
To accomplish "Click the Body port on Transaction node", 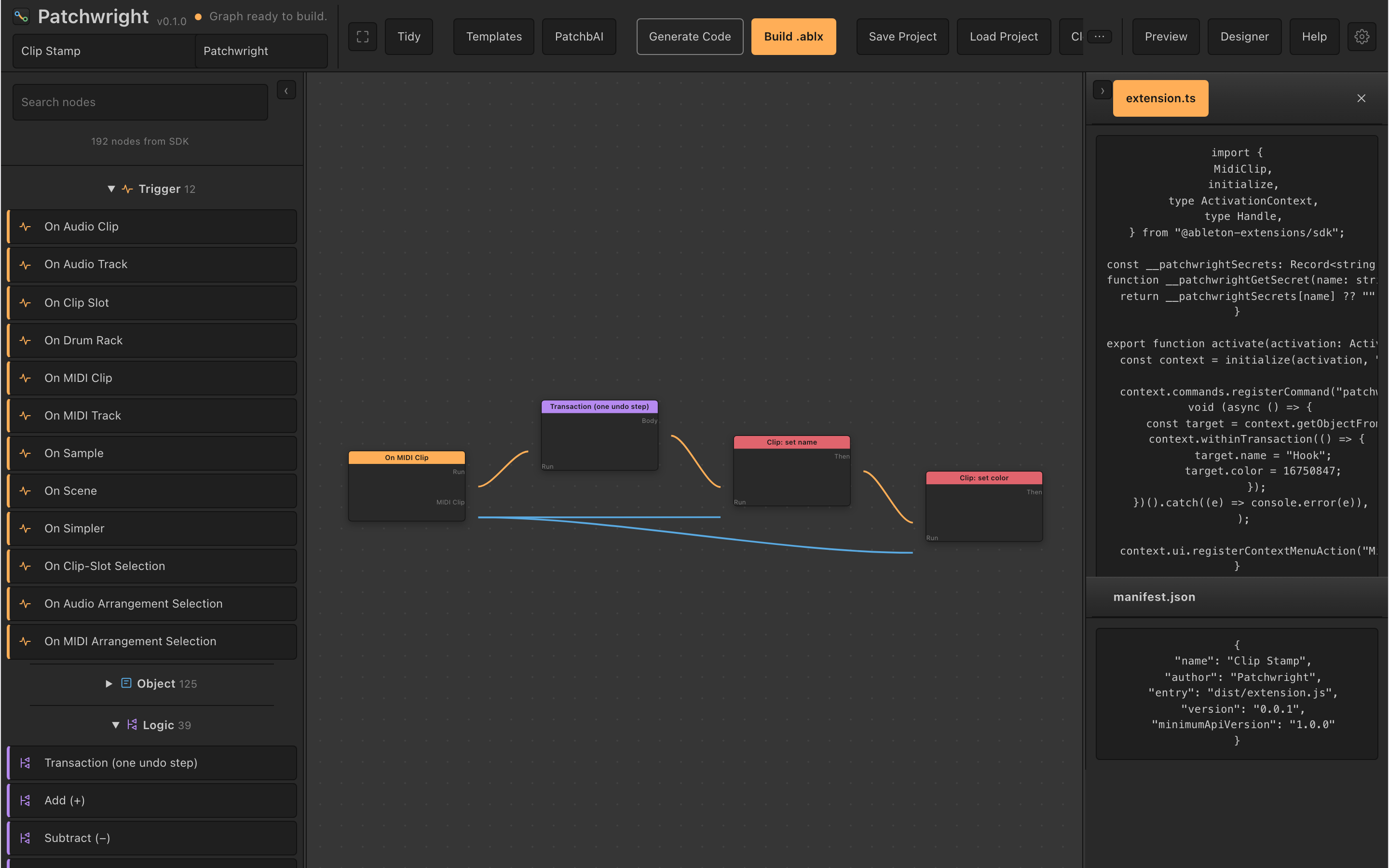I will 649,421.
